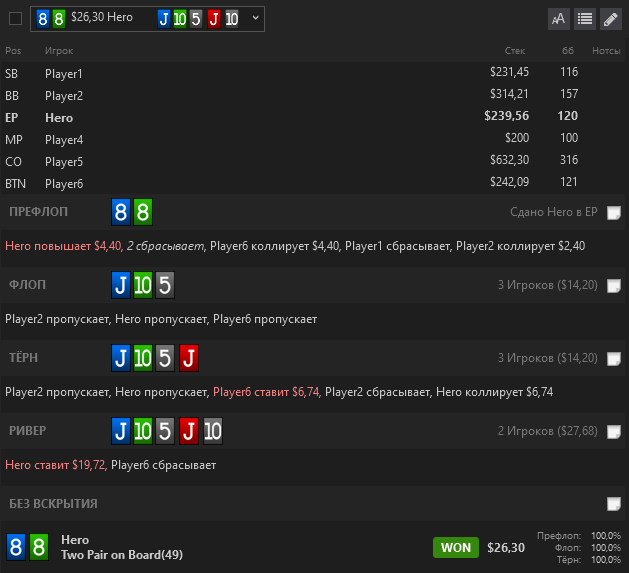Click the grey 5 card in Флоп row
Viewport: 629px width, 573px height.
[x=165, y=285]
